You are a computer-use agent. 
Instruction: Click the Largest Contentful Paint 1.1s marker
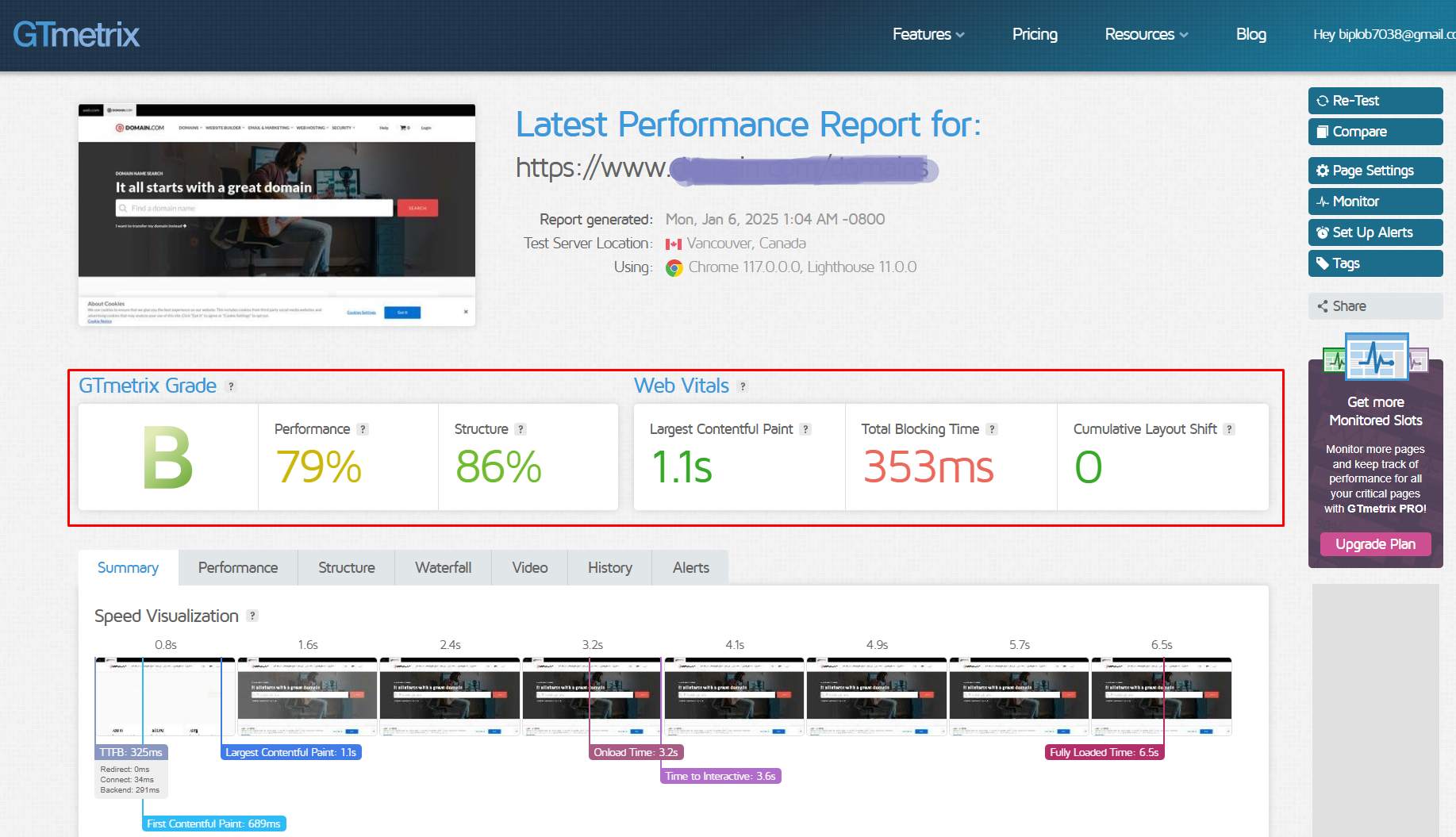[291, 752]
